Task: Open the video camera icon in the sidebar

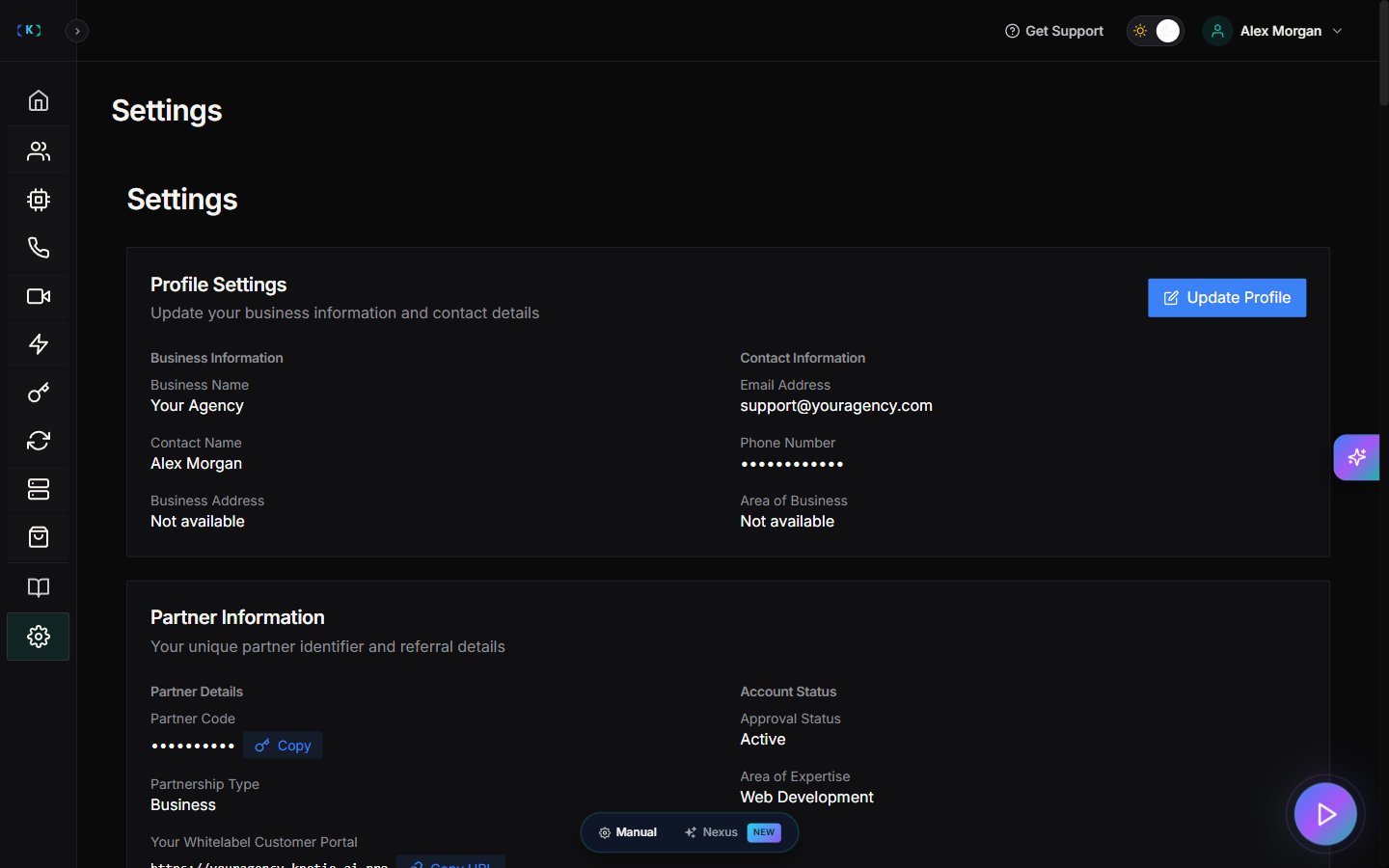Action: [x=39, y=296]
